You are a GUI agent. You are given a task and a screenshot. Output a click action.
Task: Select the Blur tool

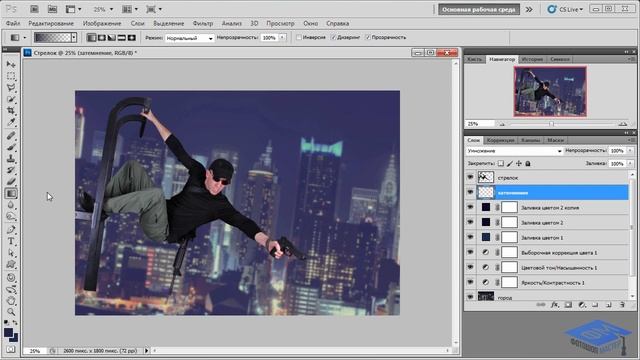pos(11,205)
